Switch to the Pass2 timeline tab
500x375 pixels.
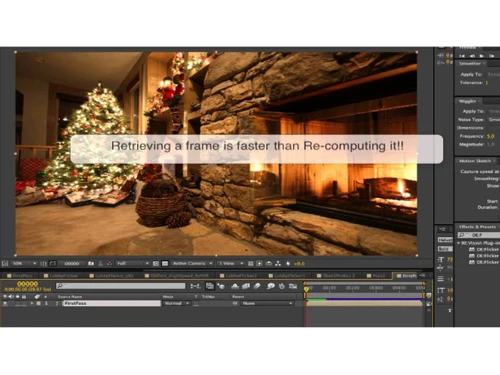tap(376, 276)
